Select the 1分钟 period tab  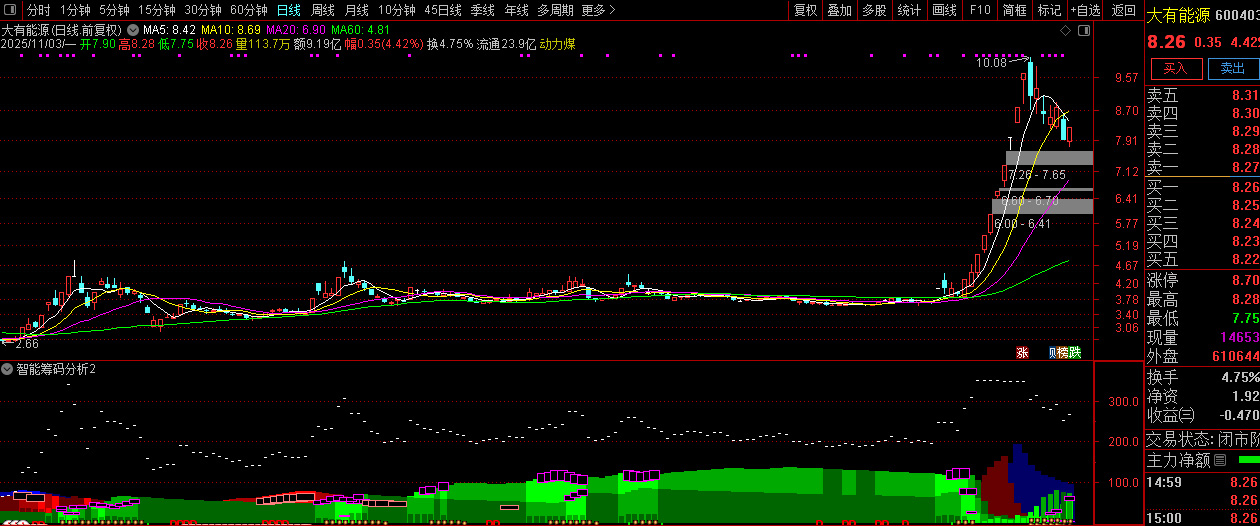[x=75, y=10]
